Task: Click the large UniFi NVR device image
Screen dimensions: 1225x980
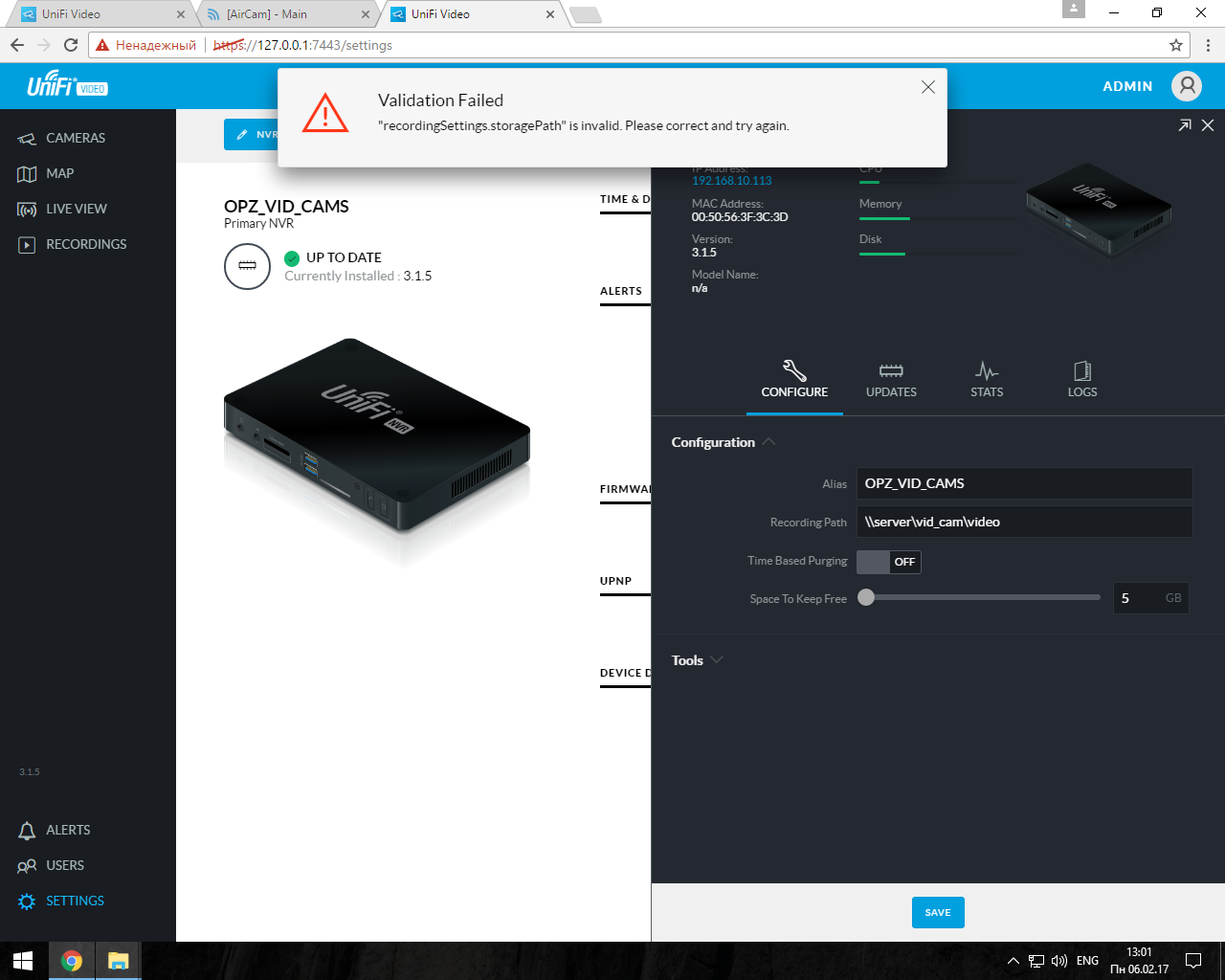Action: tap(376, 437)
